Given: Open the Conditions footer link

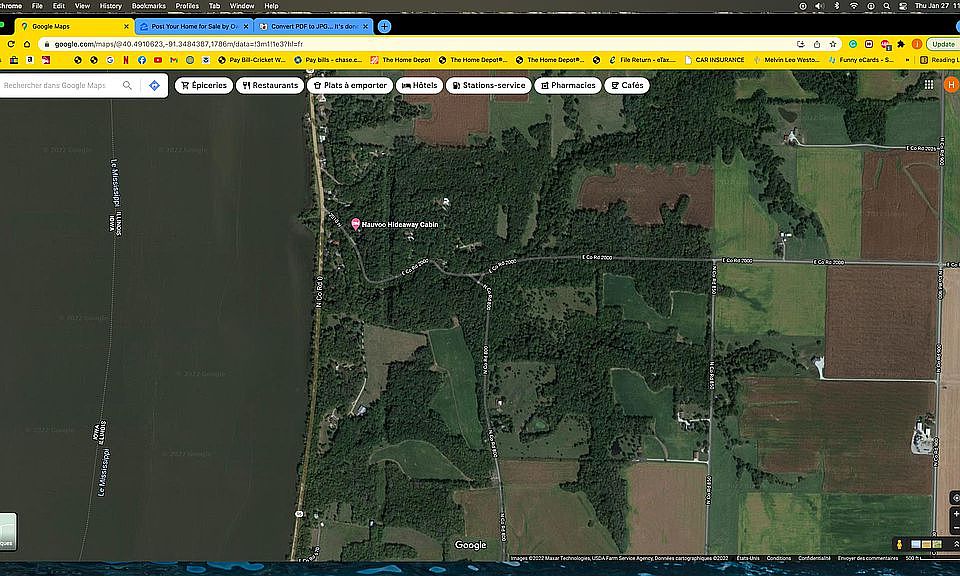Looking at the screenshot, I should tap(779, 558).
